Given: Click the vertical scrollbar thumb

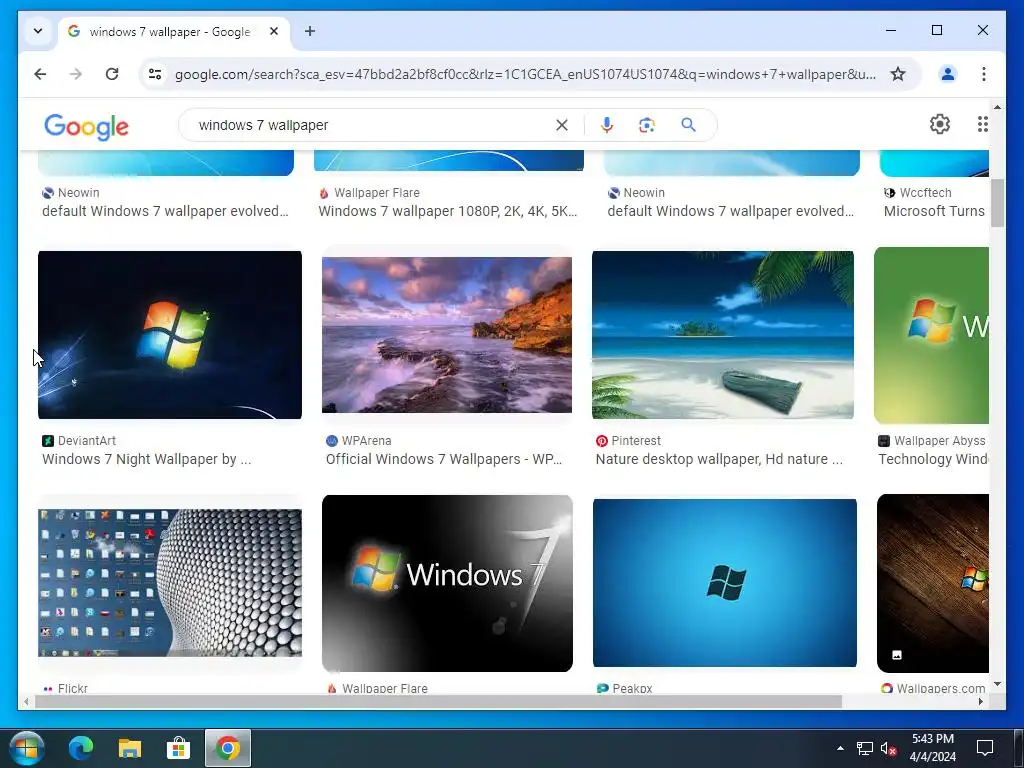Looking at the screenshot, I should 997,203.
